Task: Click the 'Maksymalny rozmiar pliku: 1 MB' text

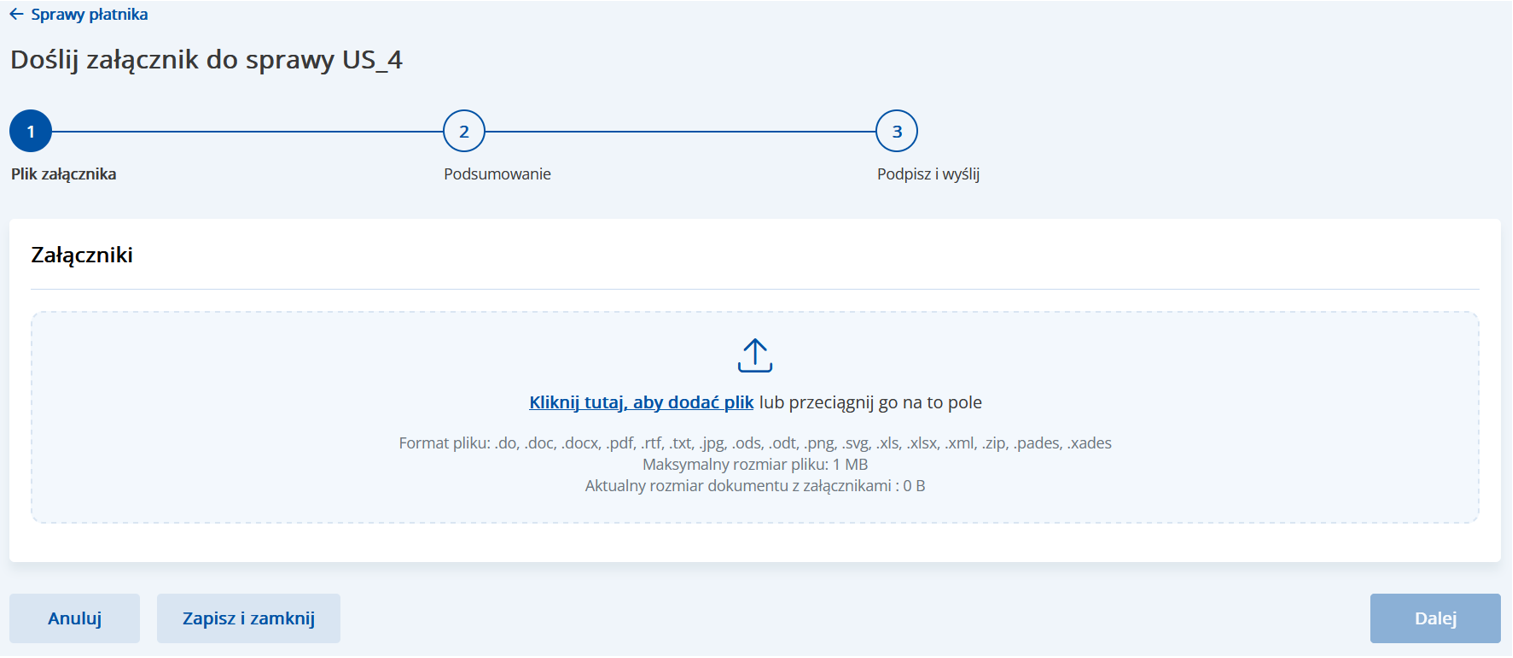Action: [x=755, y=465]
